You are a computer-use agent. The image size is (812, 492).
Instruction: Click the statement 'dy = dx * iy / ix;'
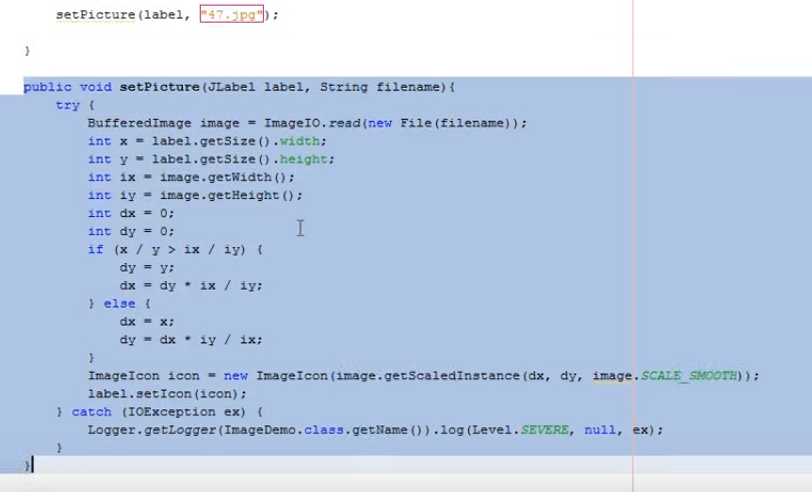point(191,340)
